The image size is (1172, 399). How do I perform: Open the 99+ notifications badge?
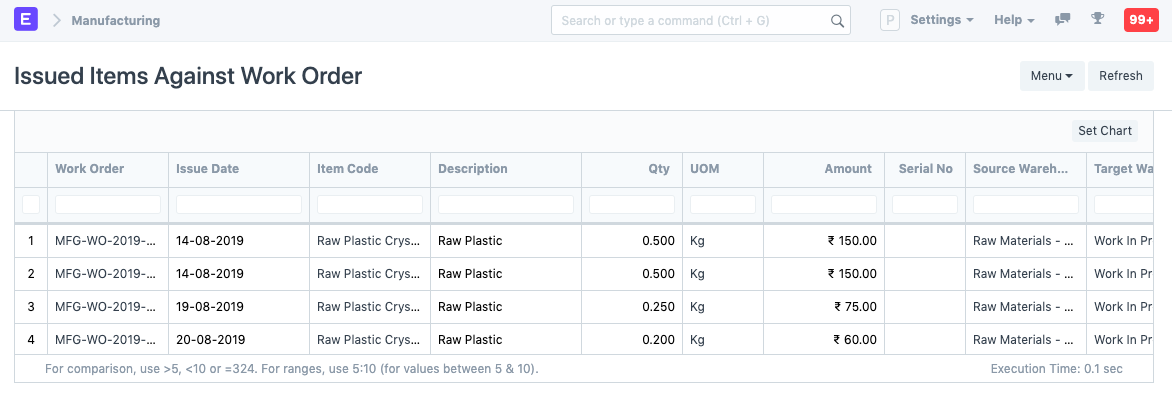click(1141, 20)
